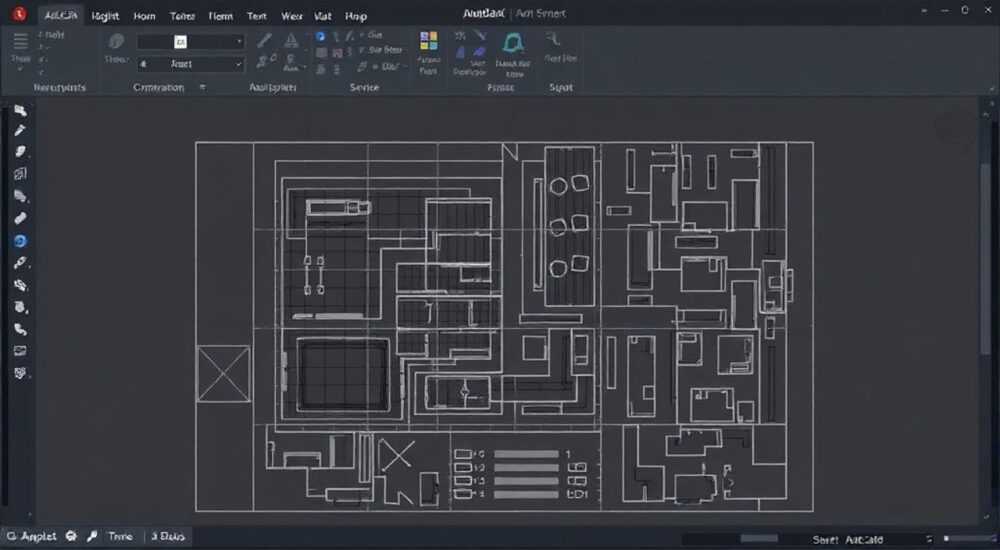The image size is (1000, 550).
Task: Open the Hom menu tab
Action: pos(145,16)
